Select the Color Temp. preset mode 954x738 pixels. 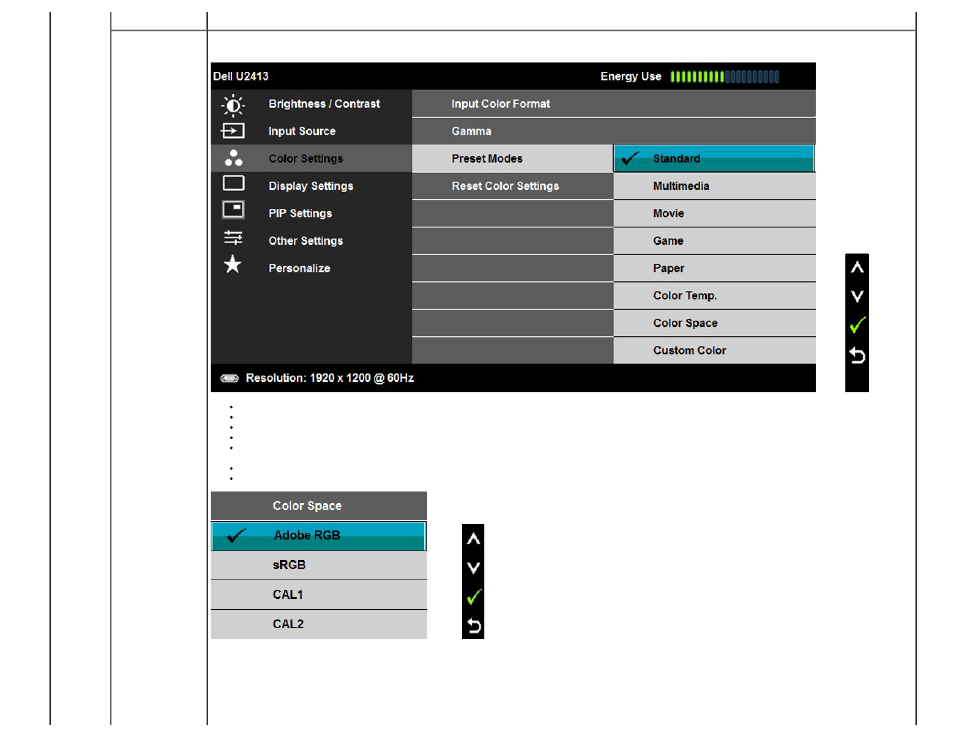714,296
